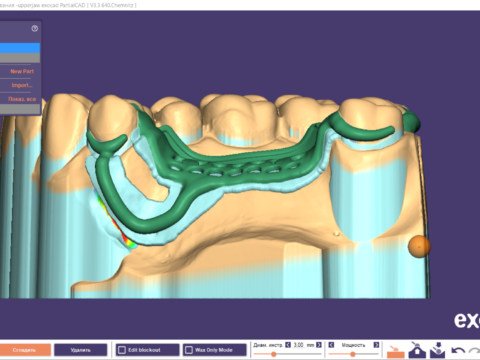The width and height of the screenshot is (480, 360).
Task: Redo the last undone action
Action: [475, 351]
